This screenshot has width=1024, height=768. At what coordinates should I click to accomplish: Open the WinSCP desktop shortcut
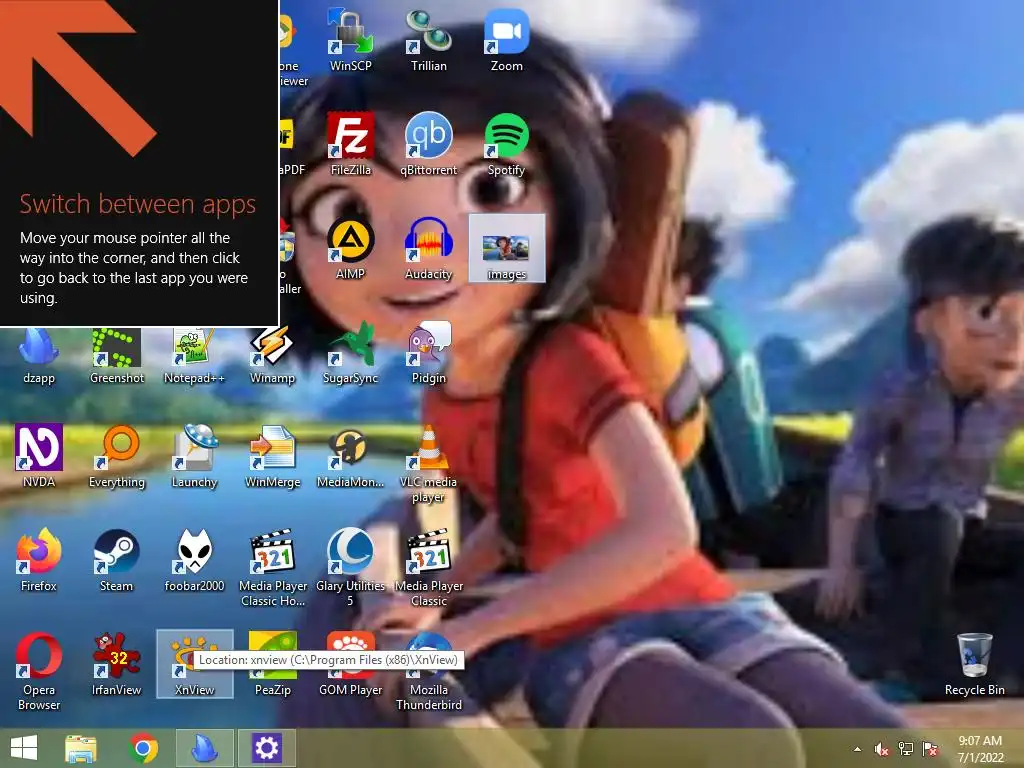coord(351,39)
